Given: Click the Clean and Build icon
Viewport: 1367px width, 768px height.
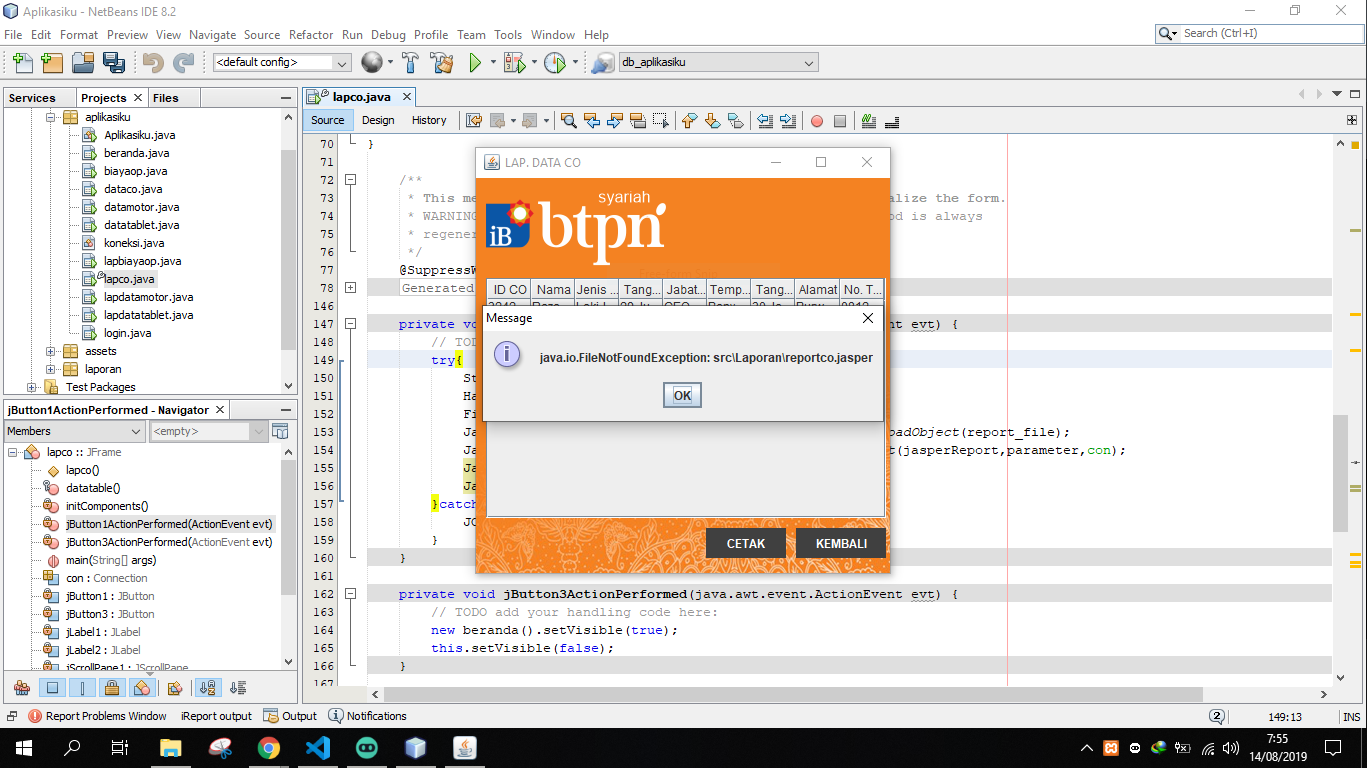Looking at the screenshot, I should tap(441, 62).
